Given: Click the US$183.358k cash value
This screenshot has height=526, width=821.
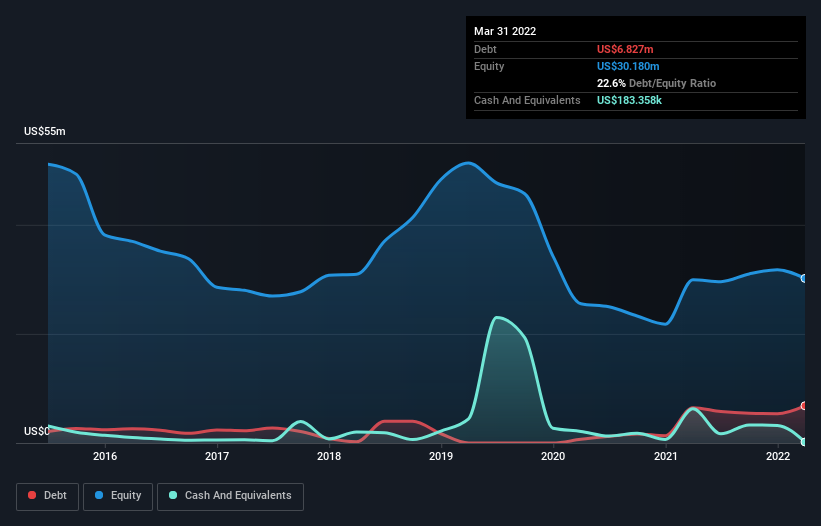Looking at the screenshot, I should pyautogui.click(x=629, y=100).
